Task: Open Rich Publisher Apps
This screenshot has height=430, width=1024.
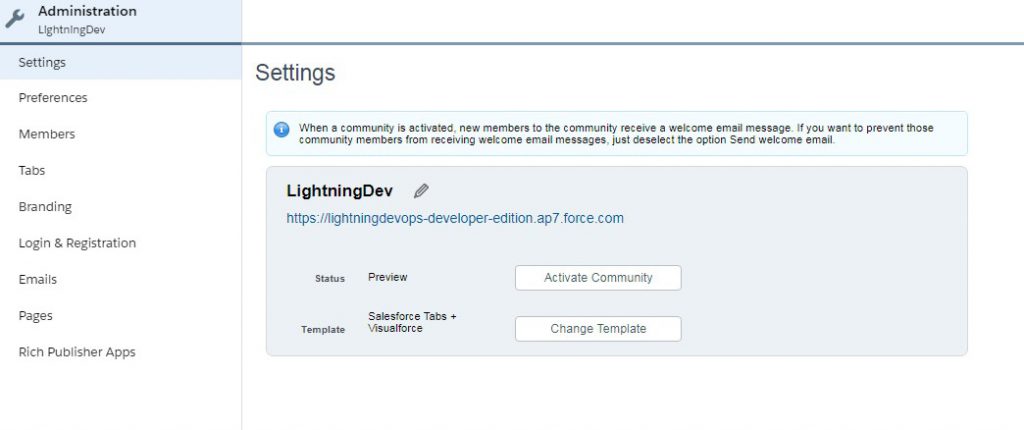Action: [x=77, y=352]
